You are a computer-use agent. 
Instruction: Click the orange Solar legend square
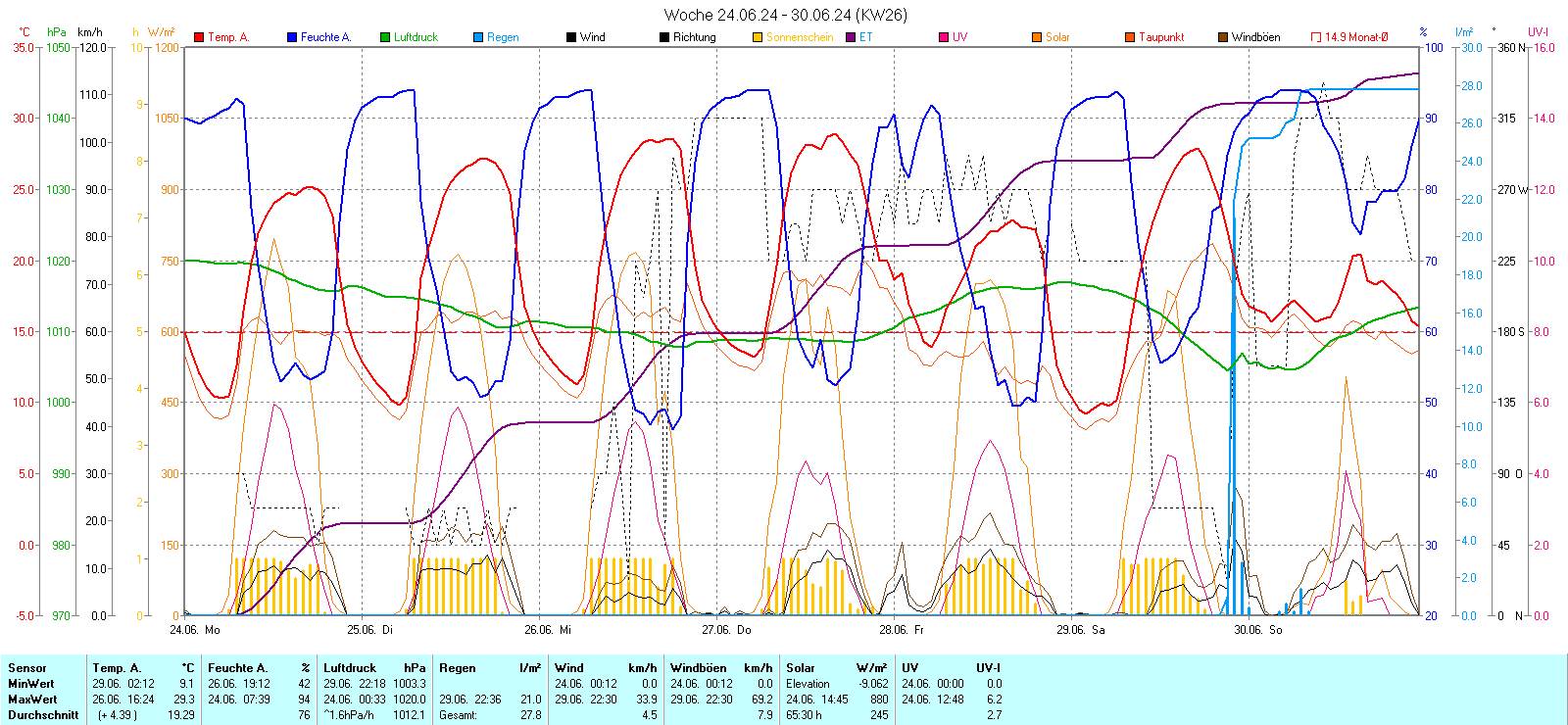(1037, 37)
